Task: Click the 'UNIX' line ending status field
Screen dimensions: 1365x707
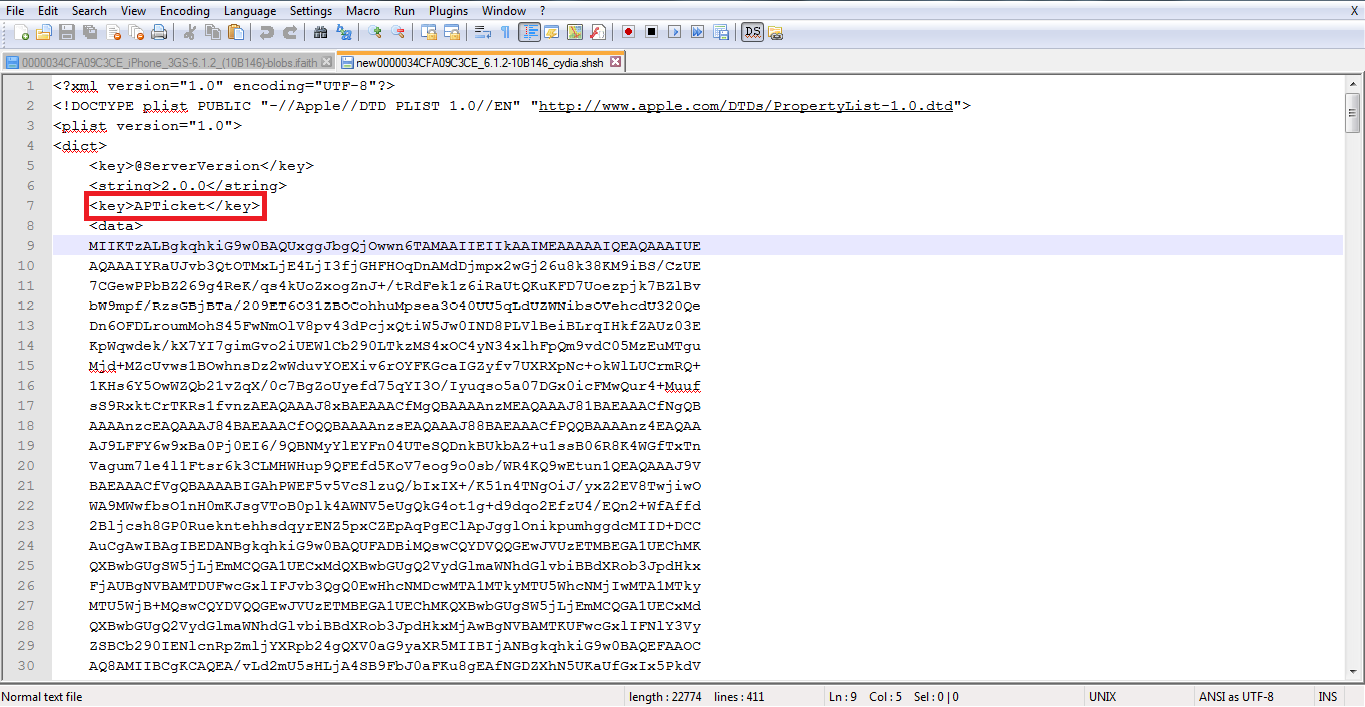Action: tap(1103, 697)
